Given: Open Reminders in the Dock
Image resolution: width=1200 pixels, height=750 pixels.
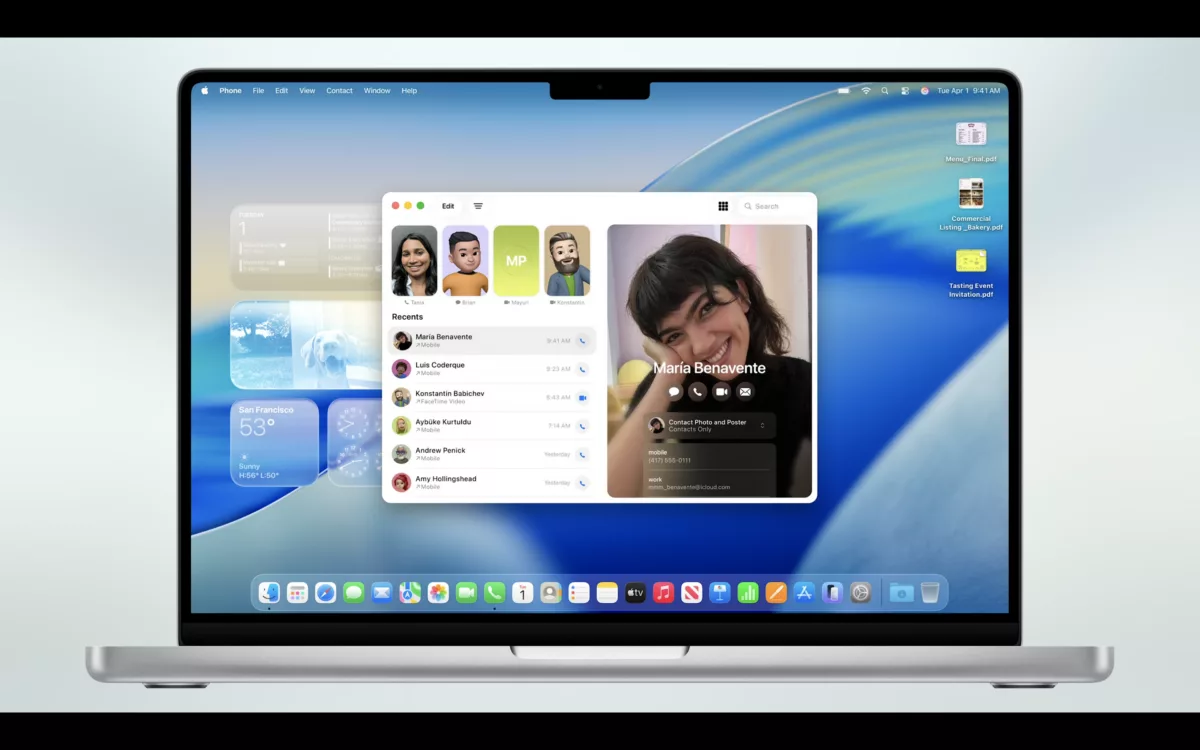Looking at the screenshot, I should click(579, 593).
